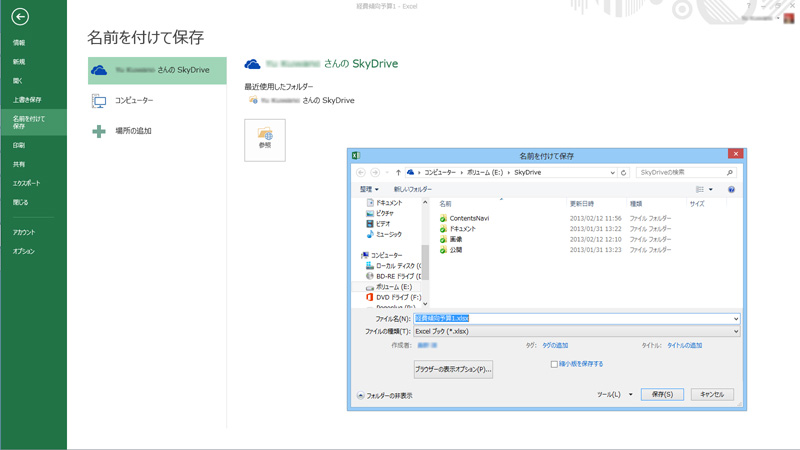Select コンピューター as the save location
Image resolution: width=800 pixels, height=450 pixels.
coord(134,101)
